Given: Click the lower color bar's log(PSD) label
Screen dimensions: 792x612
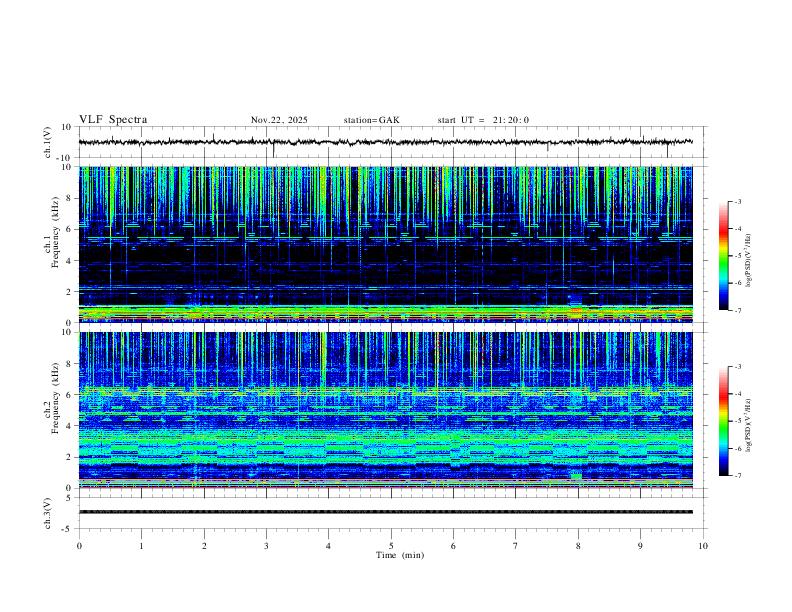Looking at the screenshot, I should 749,425.
